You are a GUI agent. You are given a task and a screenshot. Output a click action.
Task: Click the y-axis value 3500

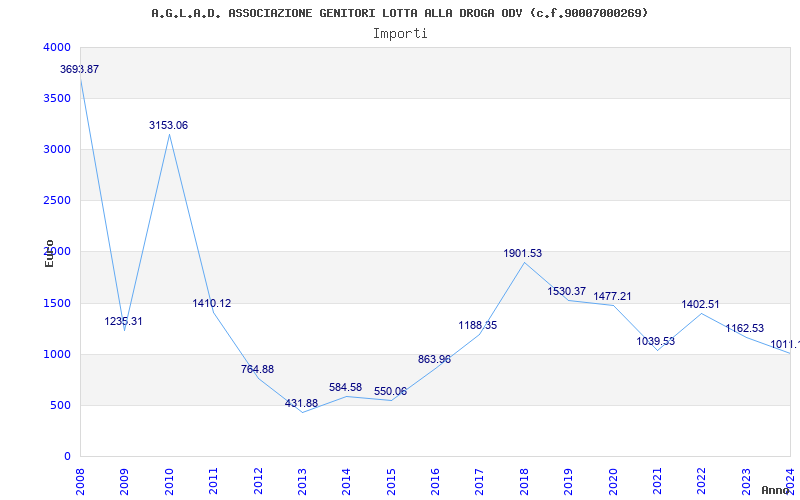tap(57, 98)
